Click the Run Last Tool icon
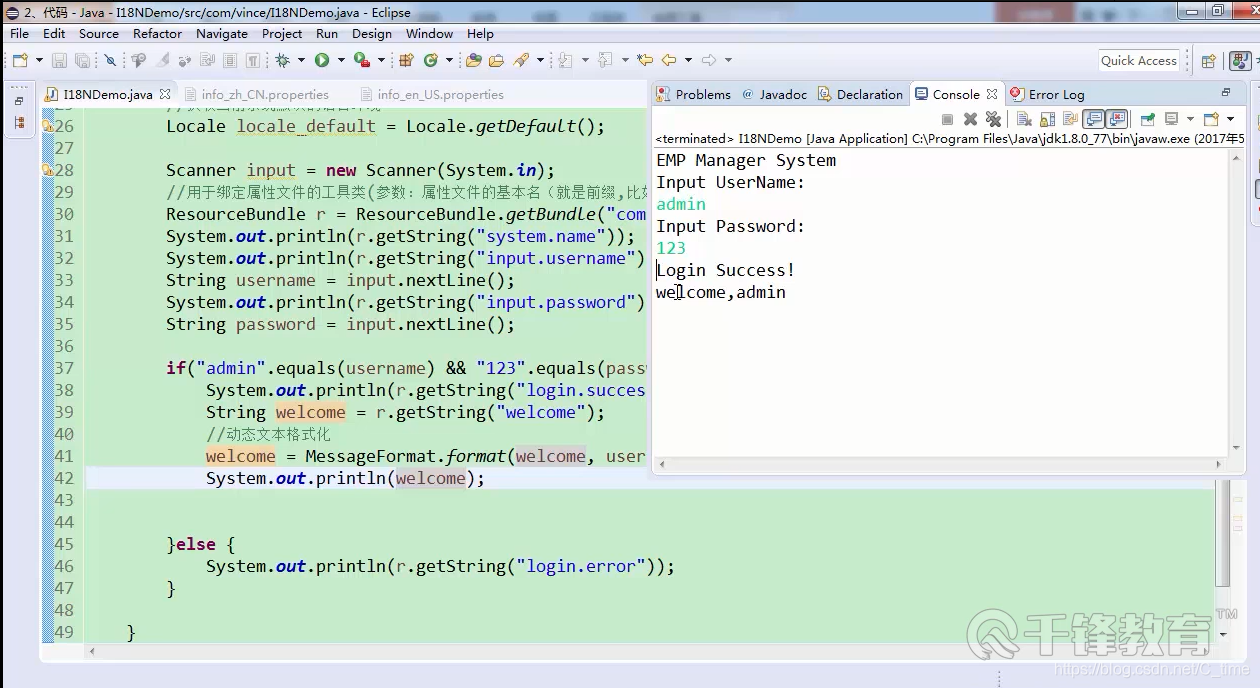The height and width of the screenshot is (688, 1260). click(x=362, y=60)
